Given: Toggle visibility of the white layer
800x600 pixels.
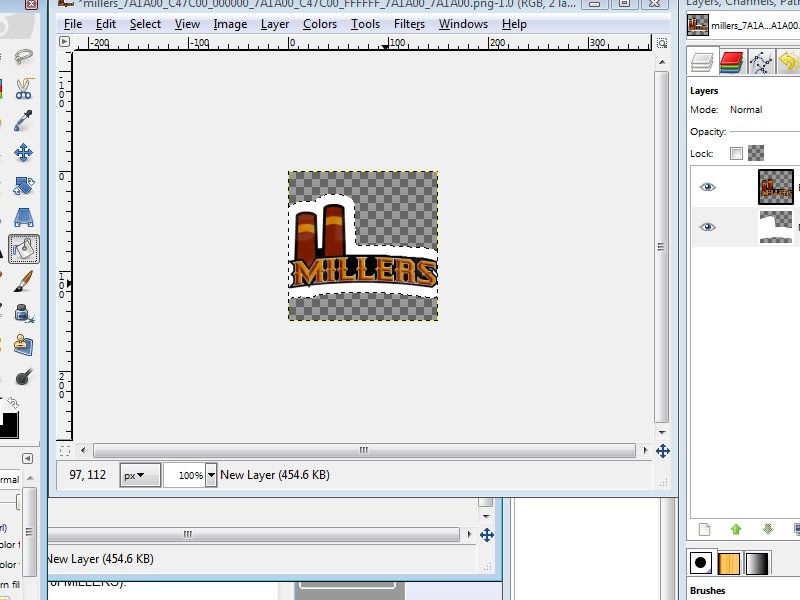Looking at the screenshot, I should (x=708, y=227).
